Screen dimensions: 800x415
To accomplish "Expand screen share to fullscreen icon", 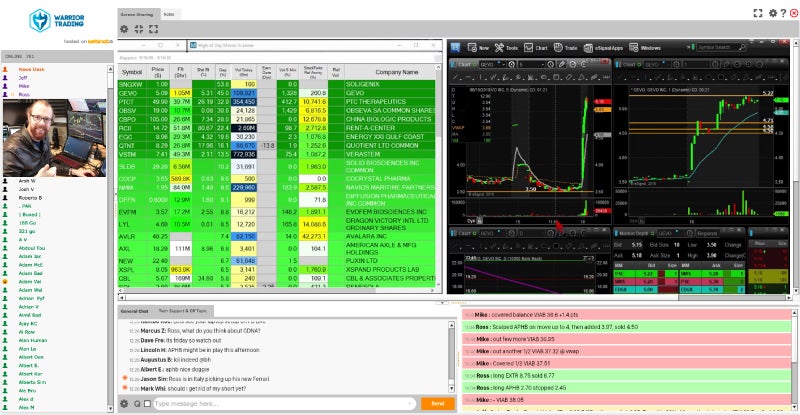I will [x=154, y=29].
